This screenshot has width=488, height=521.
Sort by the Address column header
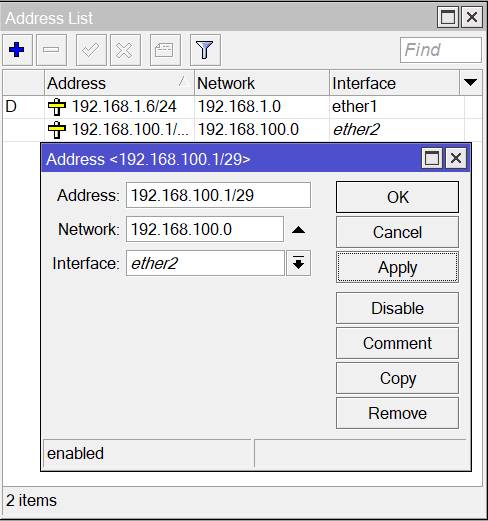point(119,83)
